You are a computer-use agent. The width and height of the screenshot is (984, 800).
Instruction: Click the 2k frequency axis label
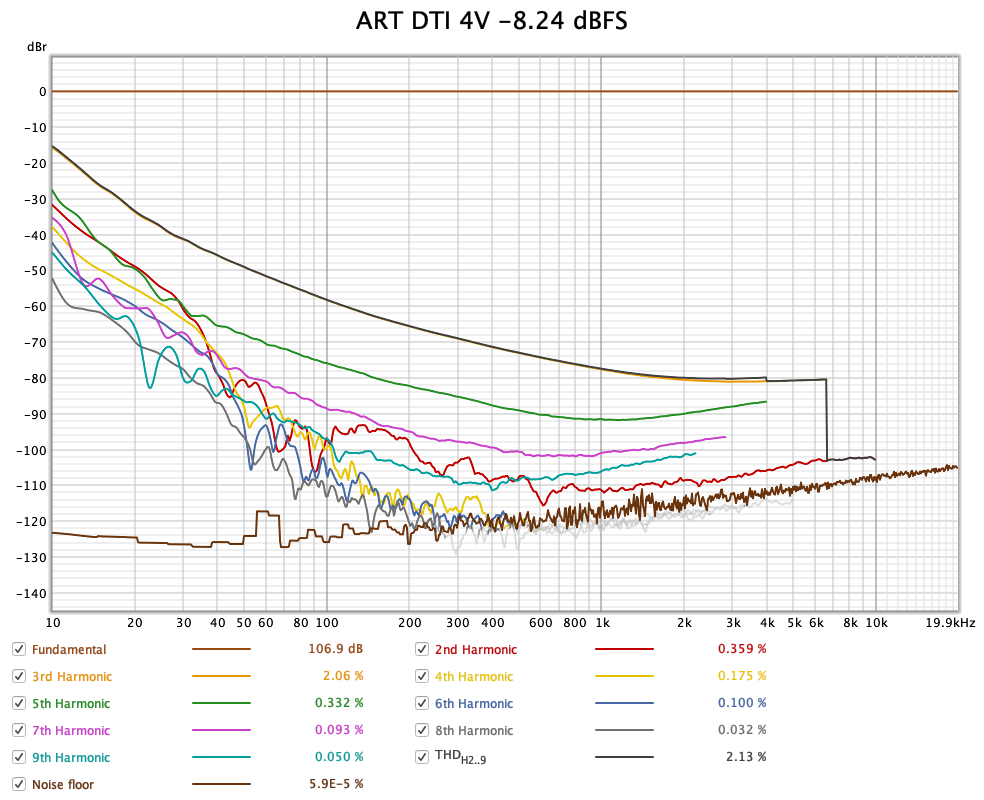click(x=685, y=623)
